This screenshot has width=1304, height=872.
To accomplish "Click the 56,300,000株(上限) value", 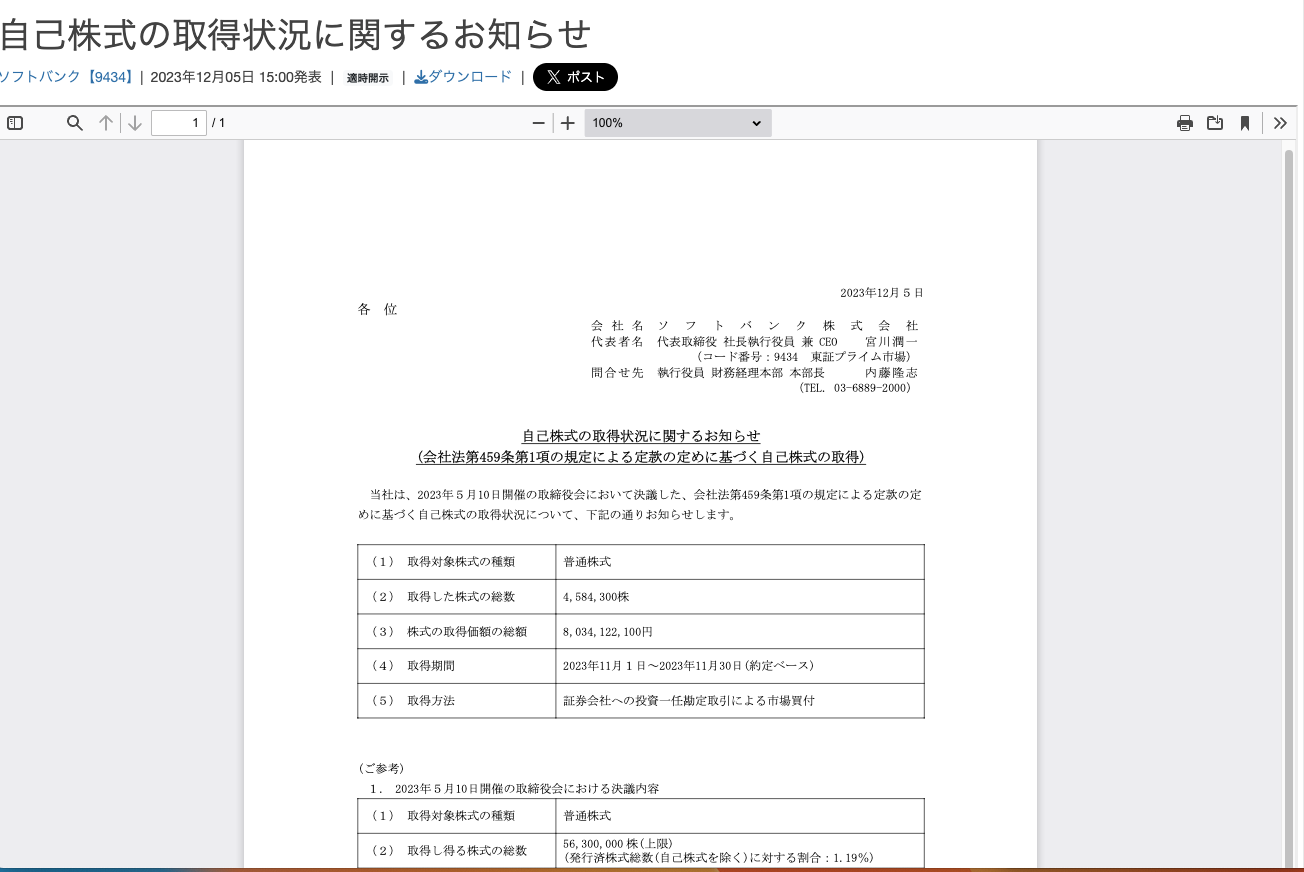I will click(x=618, y=844).
